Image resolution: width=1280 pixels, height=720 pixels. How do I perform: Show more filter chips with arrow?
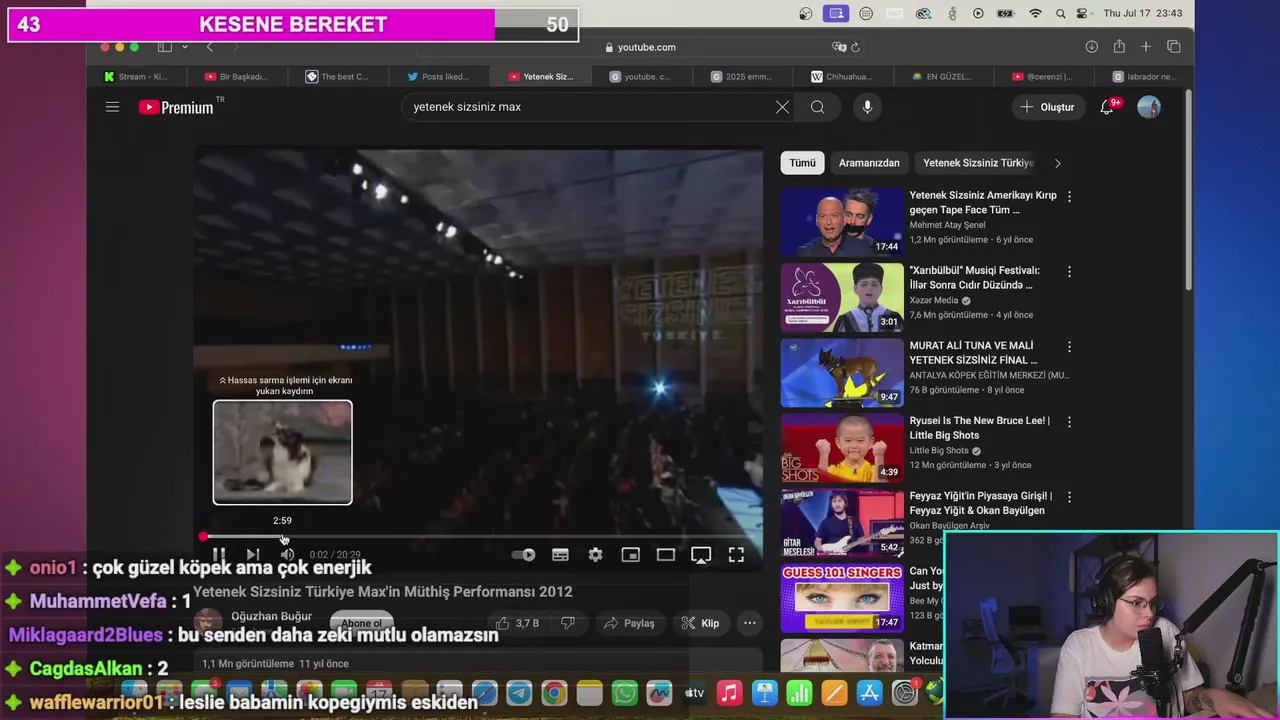coord(1057,163)
